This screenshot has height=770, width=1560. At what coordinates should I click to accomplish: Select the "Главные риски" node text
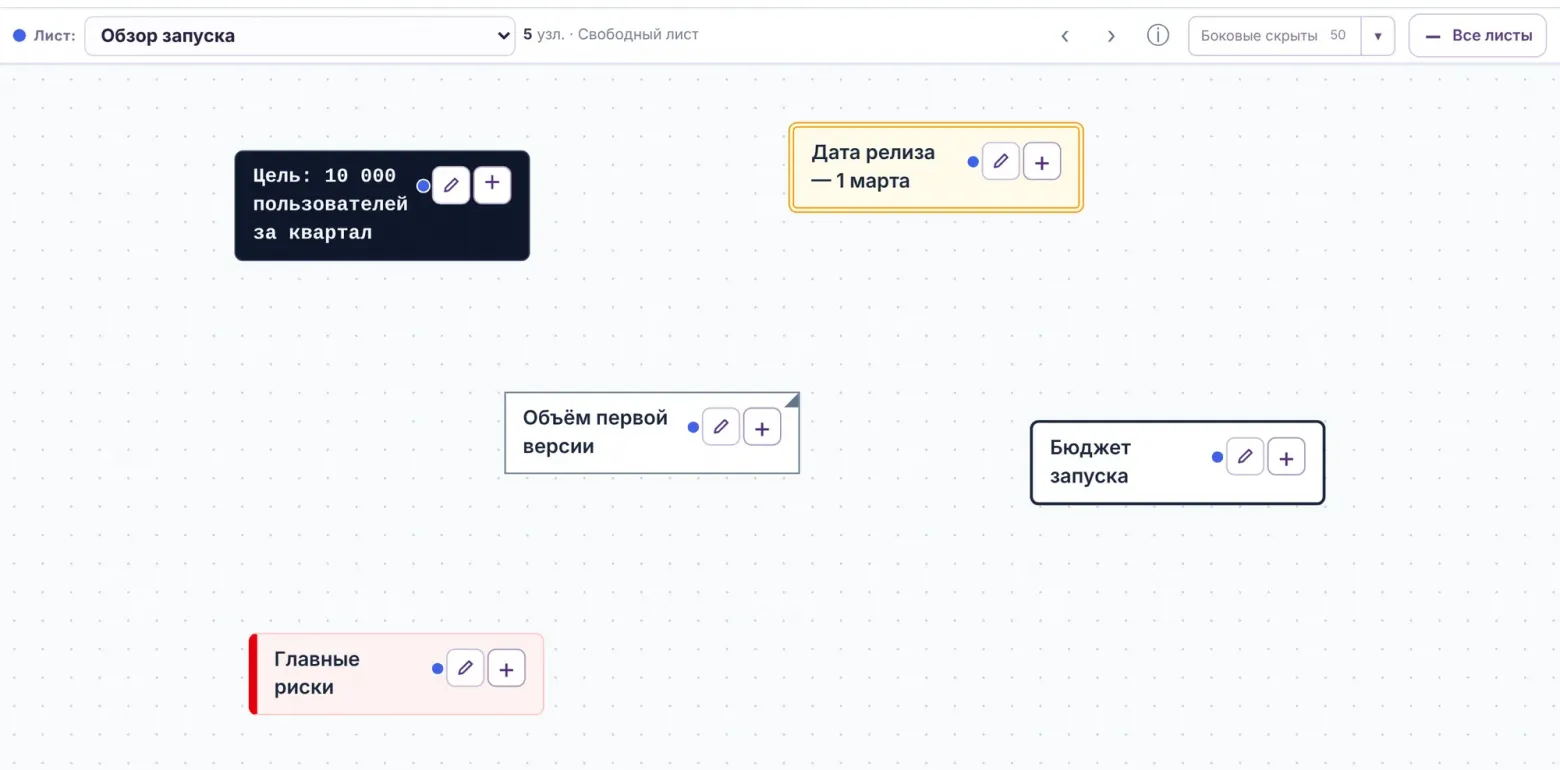[x=317, y=673]
